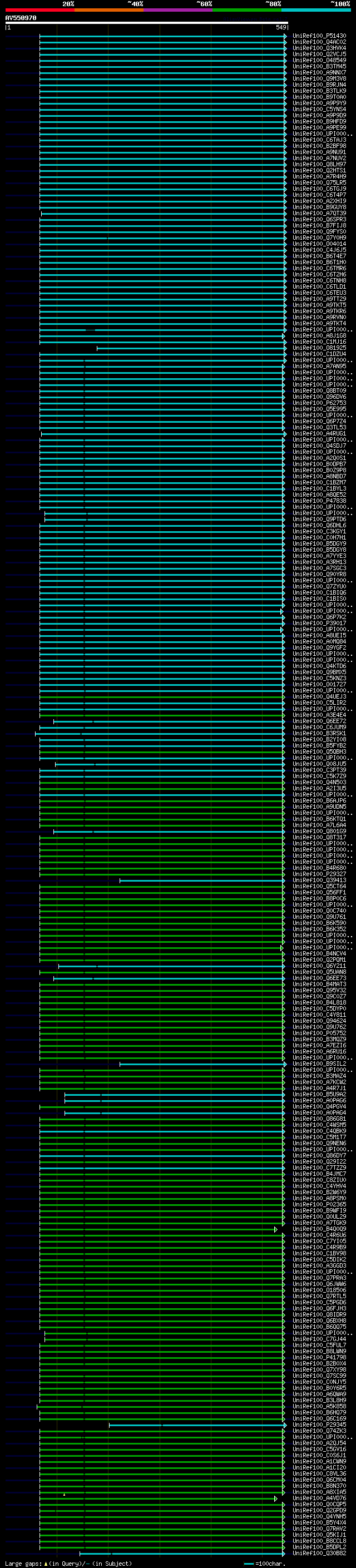Select the UniRef100_Q9M3V8 label
The width and height of the screenshot is (356, 1568).
coord(319,78)
